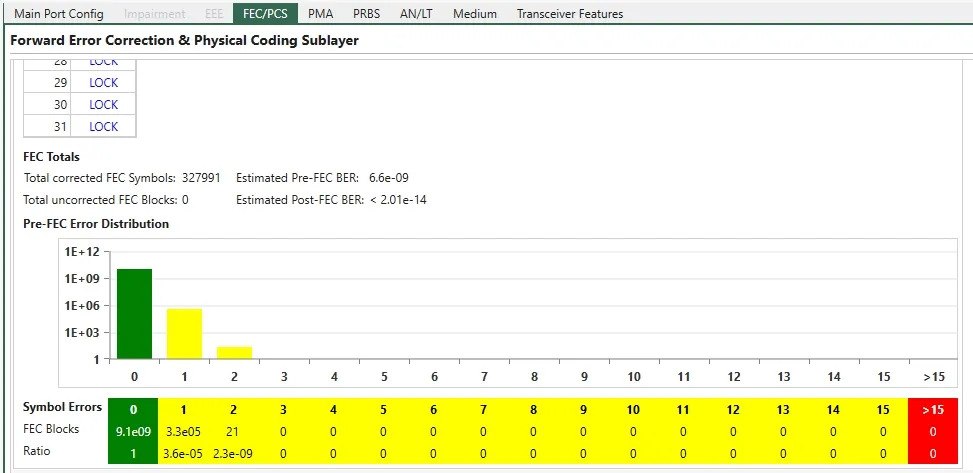Screen dimensions: 973x473
Task: Switch to the PMA tab
Action: click(x=320, y=14)
